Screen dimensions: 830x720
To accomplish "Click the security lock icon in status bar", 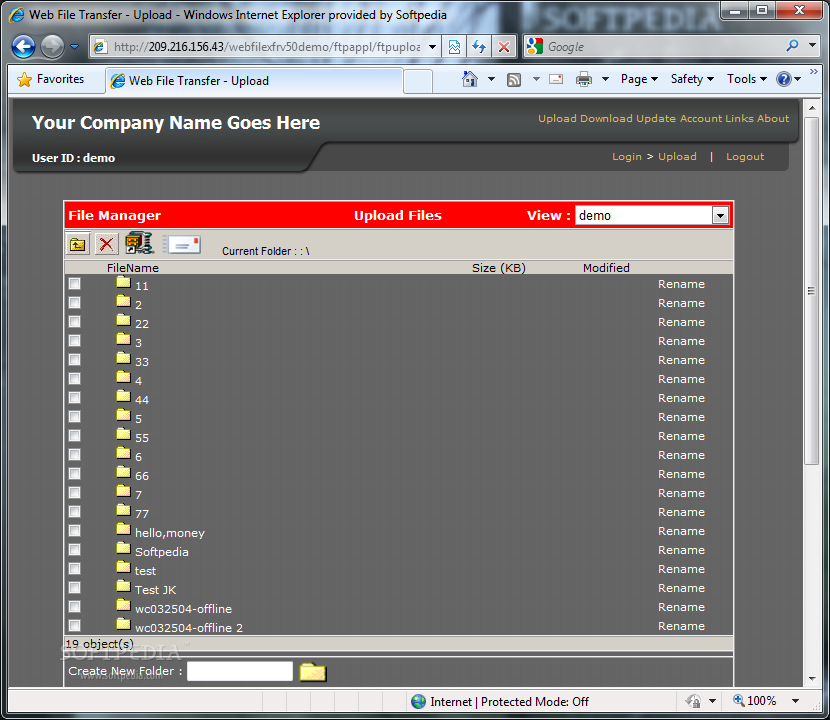I will (x=693, y=701).
